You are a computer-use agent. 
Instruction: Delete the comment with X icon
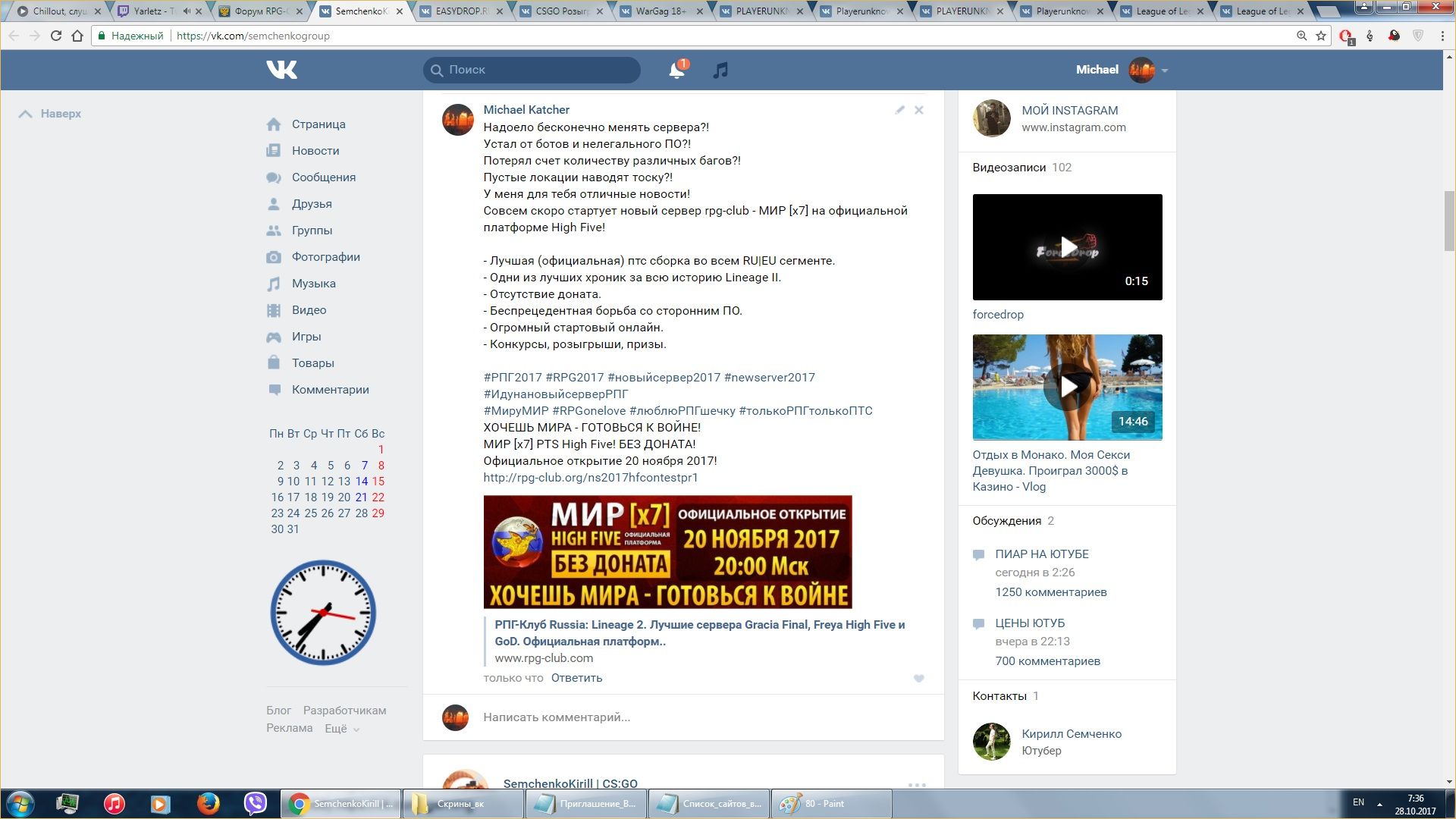[x=918, y=110]
